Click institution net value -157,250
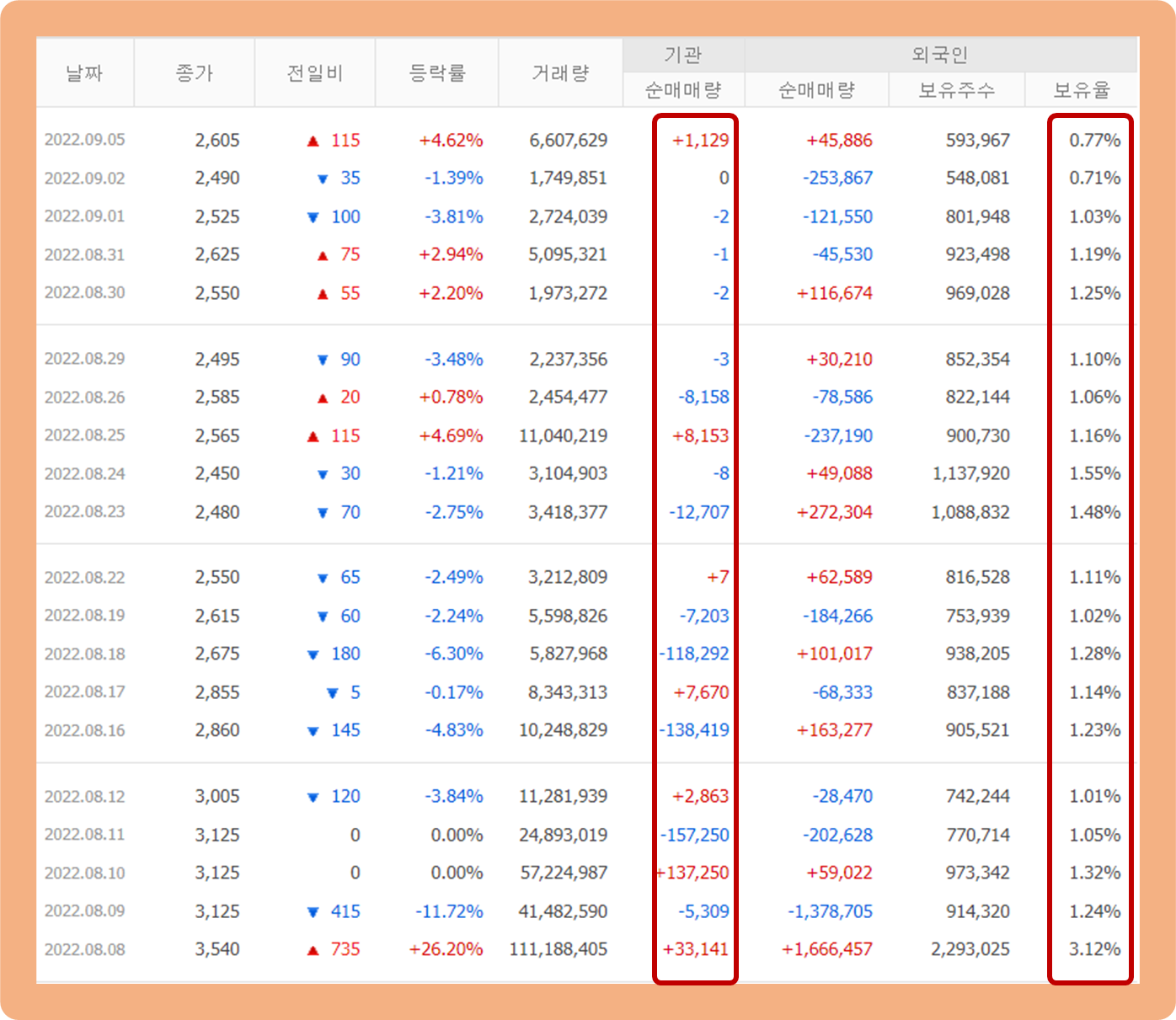The height and width of the screenshot is (1020, 1176). pos(695,835)
